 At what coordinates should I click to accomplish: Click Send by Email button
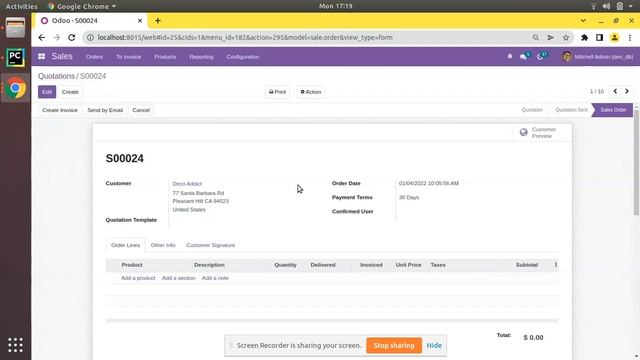[x=105, y=110]
